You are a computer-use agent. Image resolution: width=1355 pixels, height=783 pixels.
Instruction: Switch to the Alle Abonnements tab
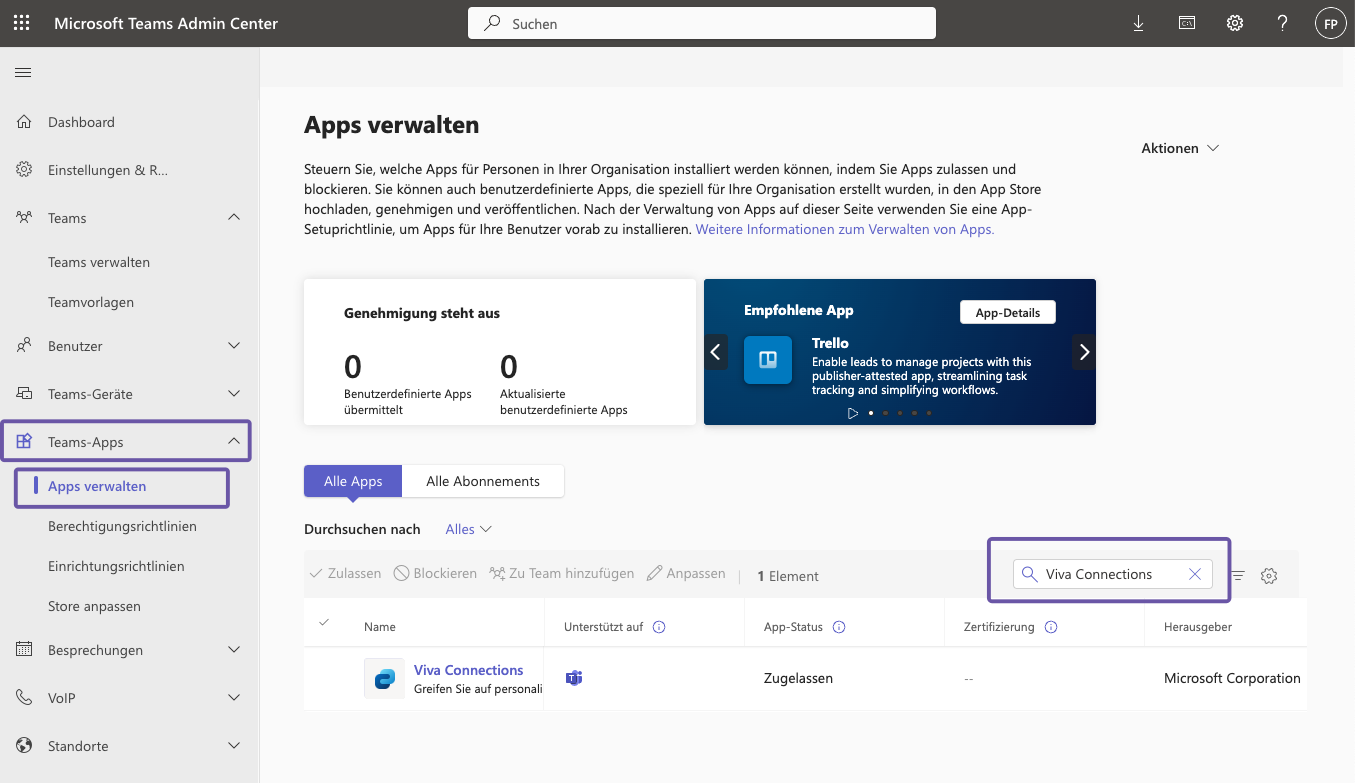click(483, 481)
